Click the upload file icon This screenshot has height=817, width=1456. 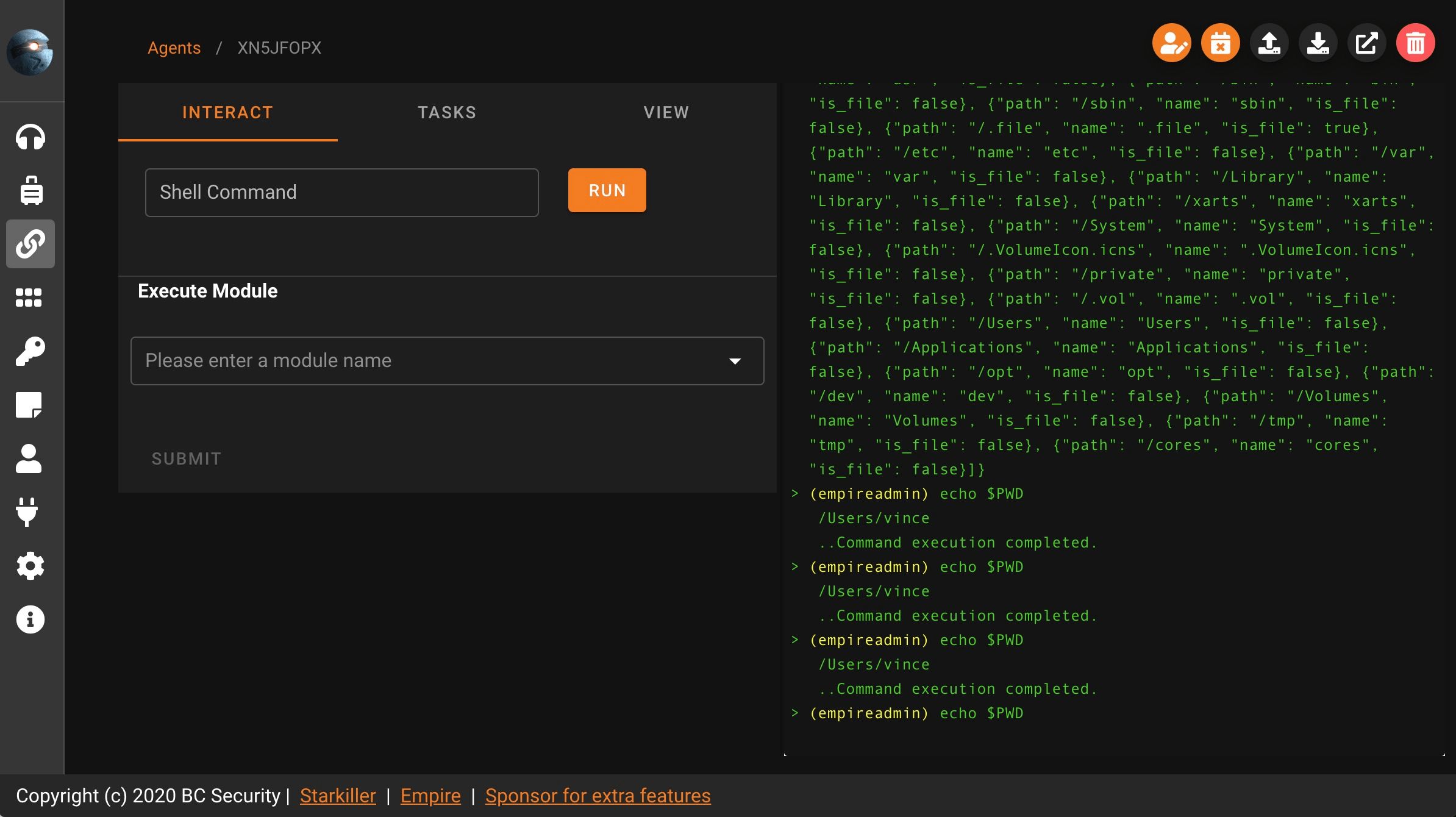pyautogui.click(x=1269, y=43)
